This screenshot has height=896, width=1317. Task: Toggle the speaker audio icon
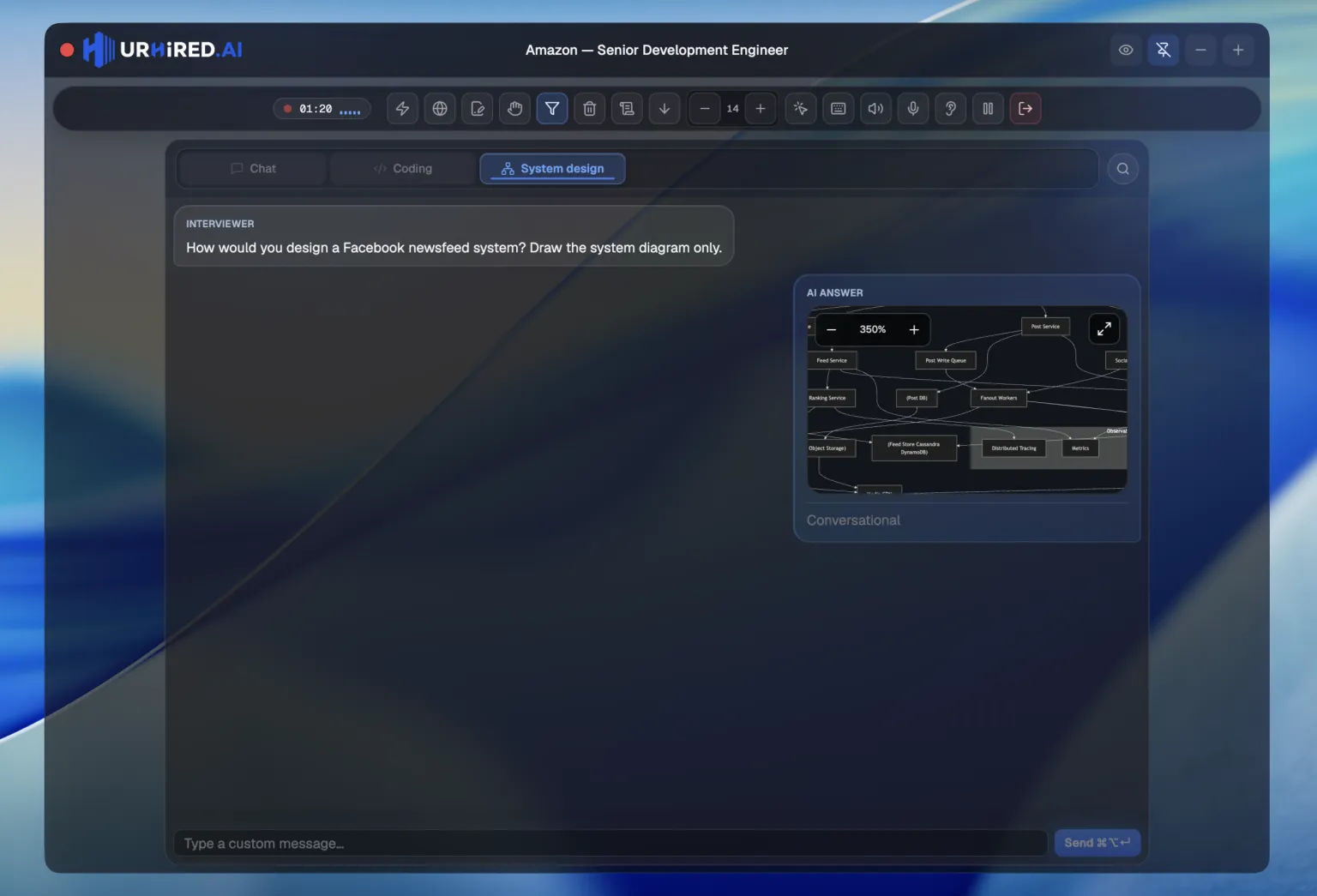click(875, 109)
